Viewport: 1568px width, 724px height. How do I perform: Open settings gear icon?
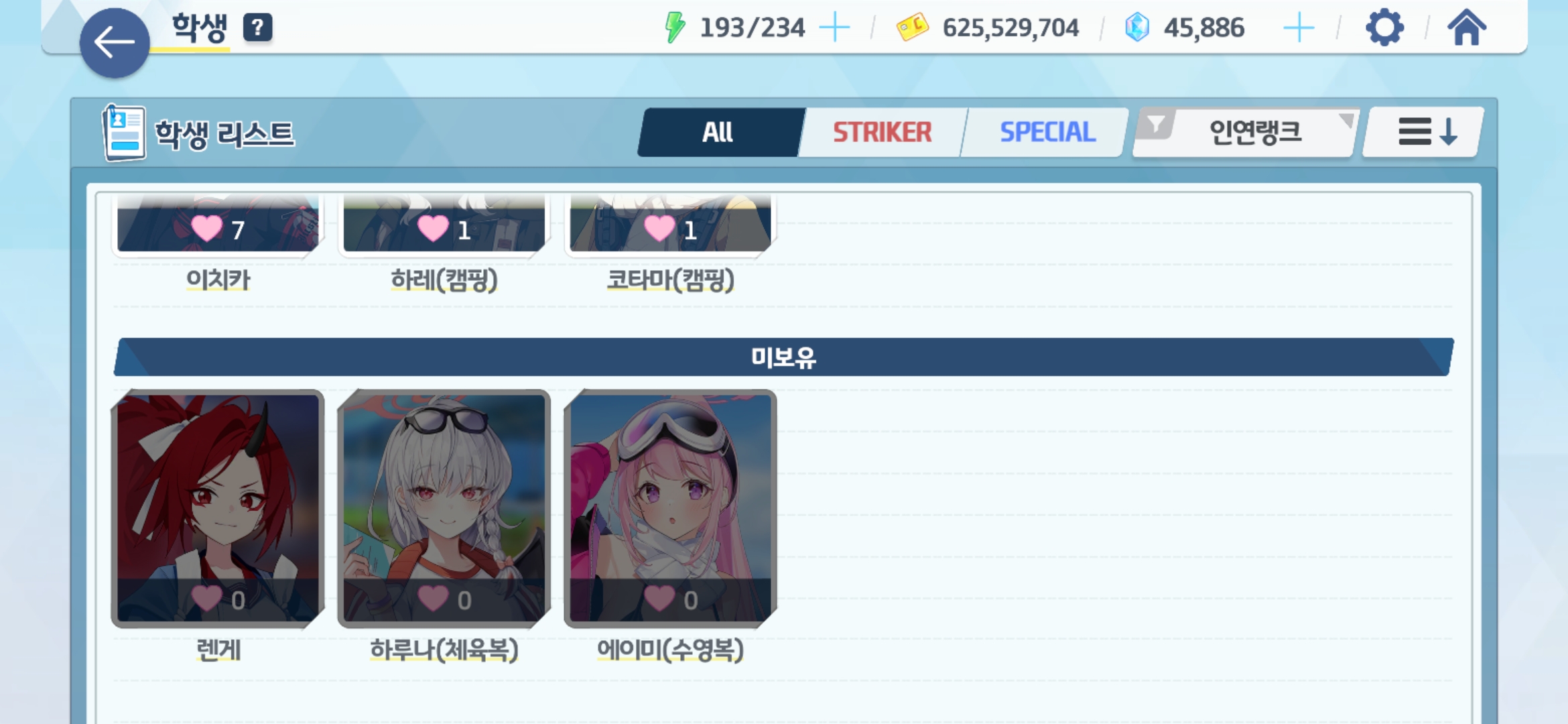(x=1384, y=27)
